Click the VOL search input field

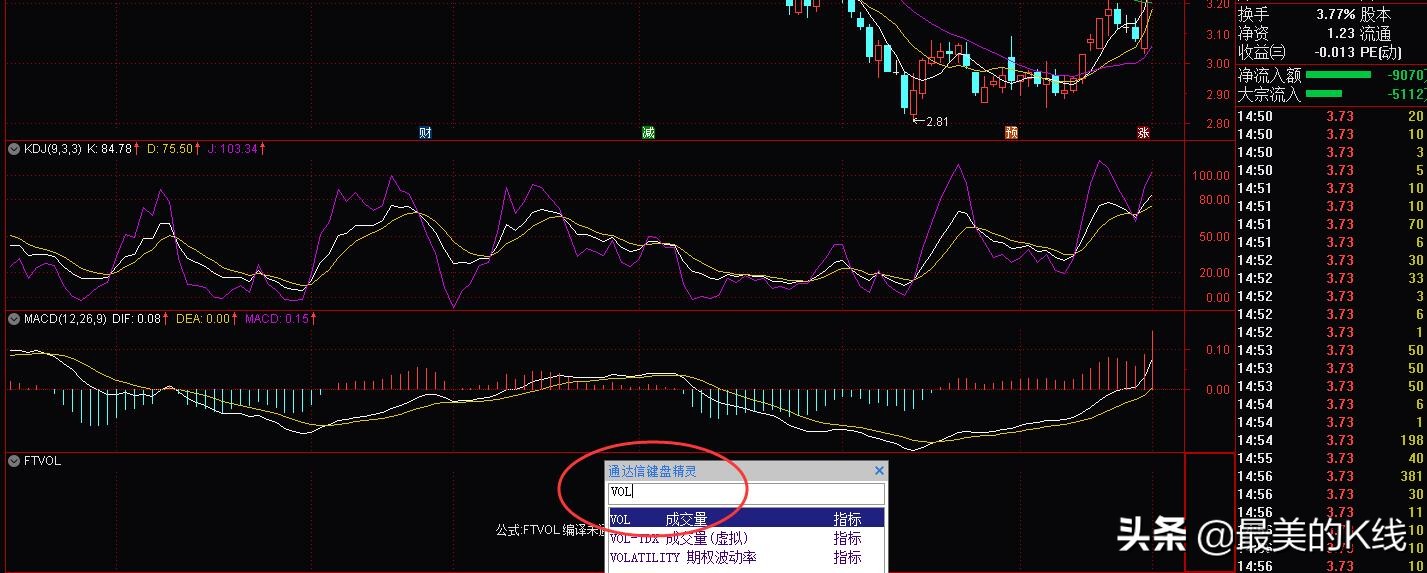pos(747,493)
